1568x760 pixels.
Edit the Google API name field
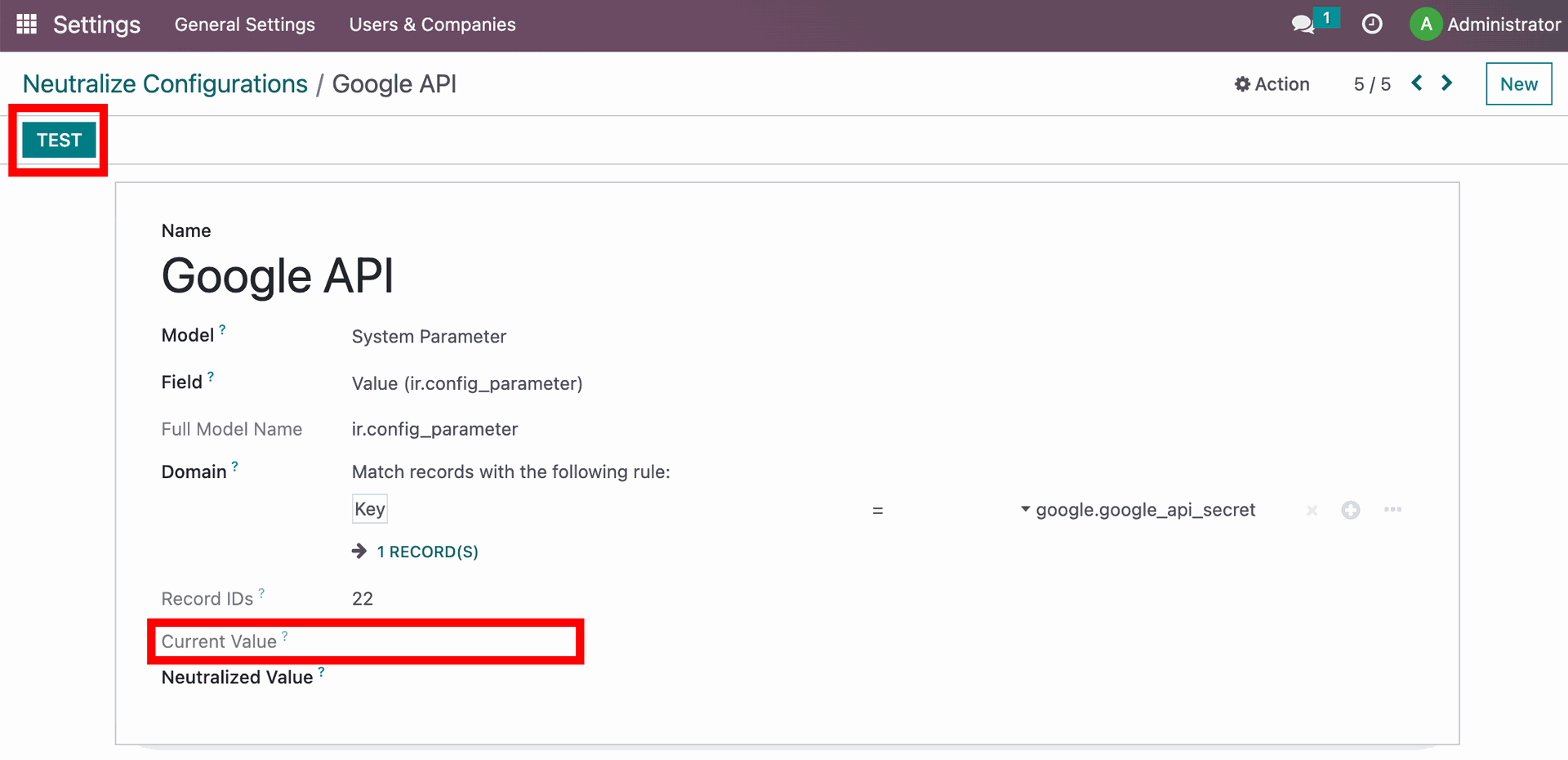pyautogui.click(x=278, y=275)
